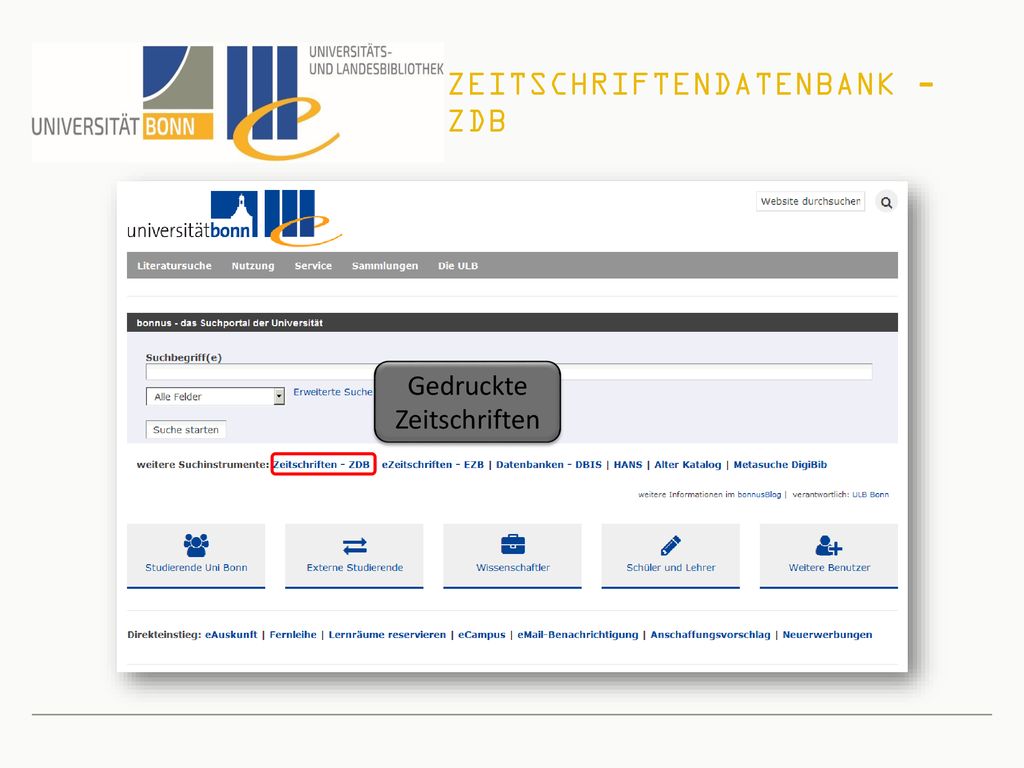Open the Anschaffungsvorschlag link

[x=710, y=634]
